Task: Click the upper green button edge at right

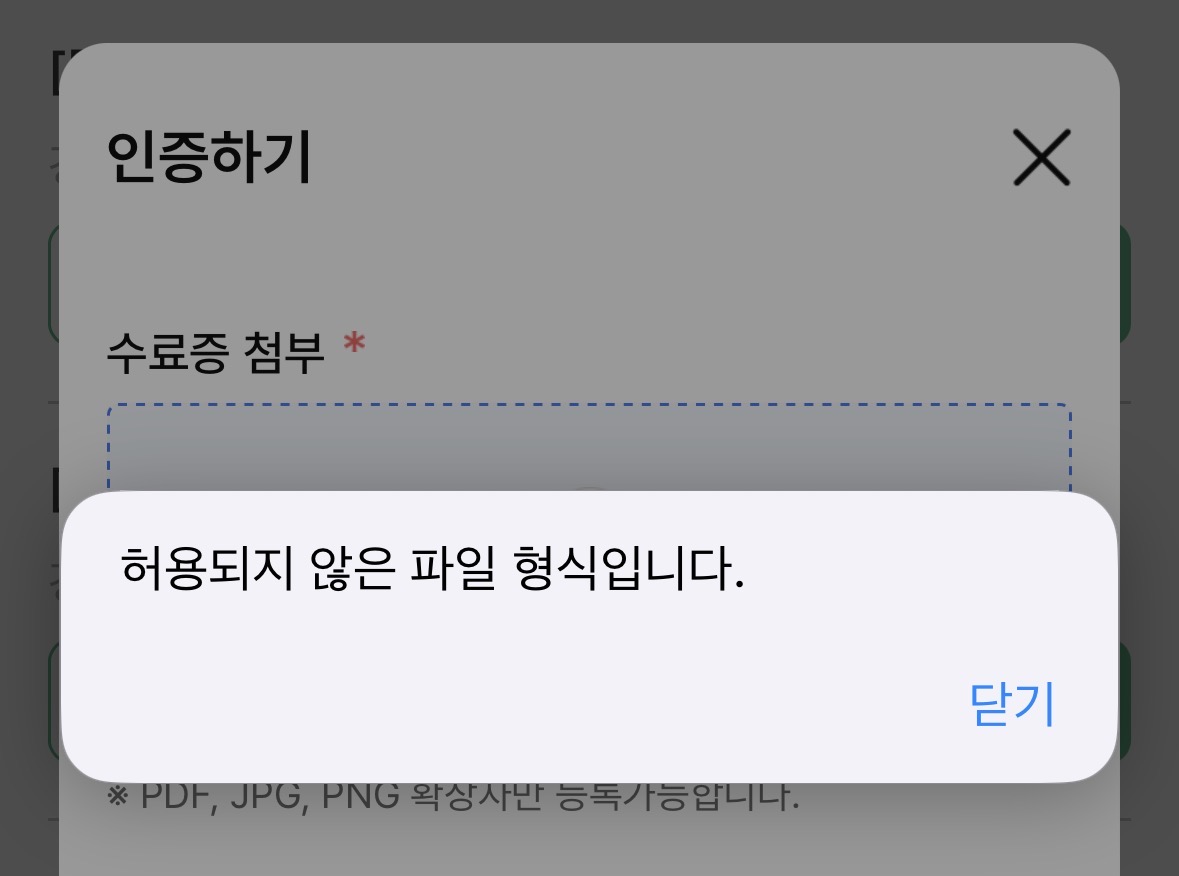Action: pyautogui.click(x=1125, y=283)
